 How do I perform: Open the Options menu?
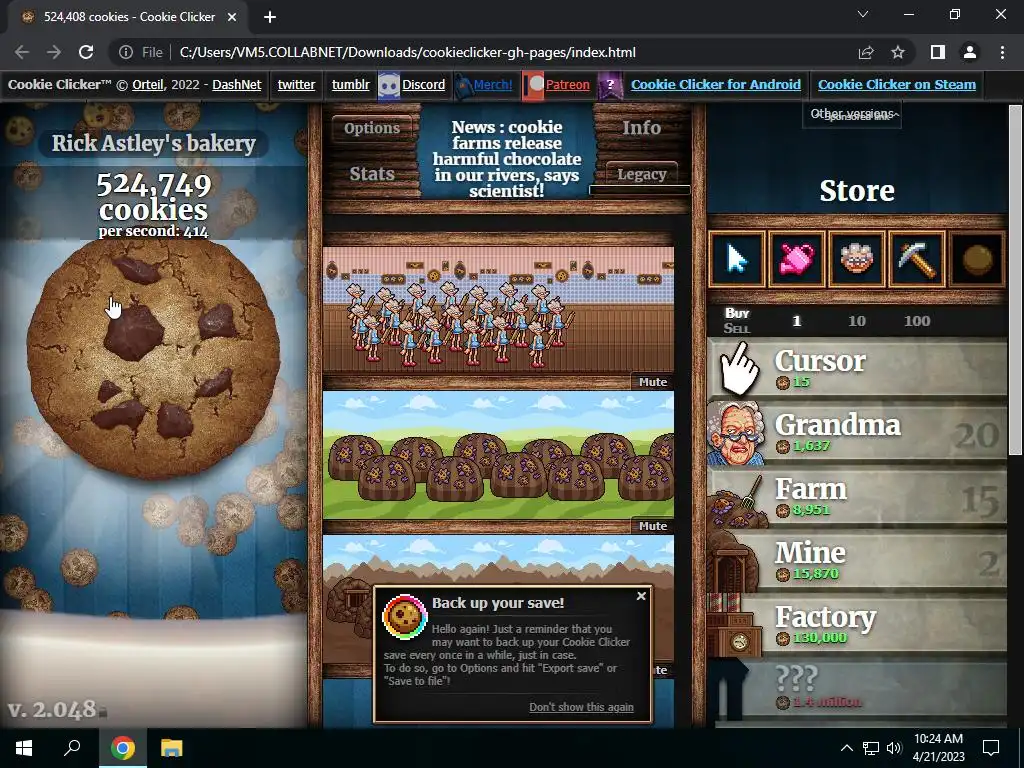click(372, 128)
